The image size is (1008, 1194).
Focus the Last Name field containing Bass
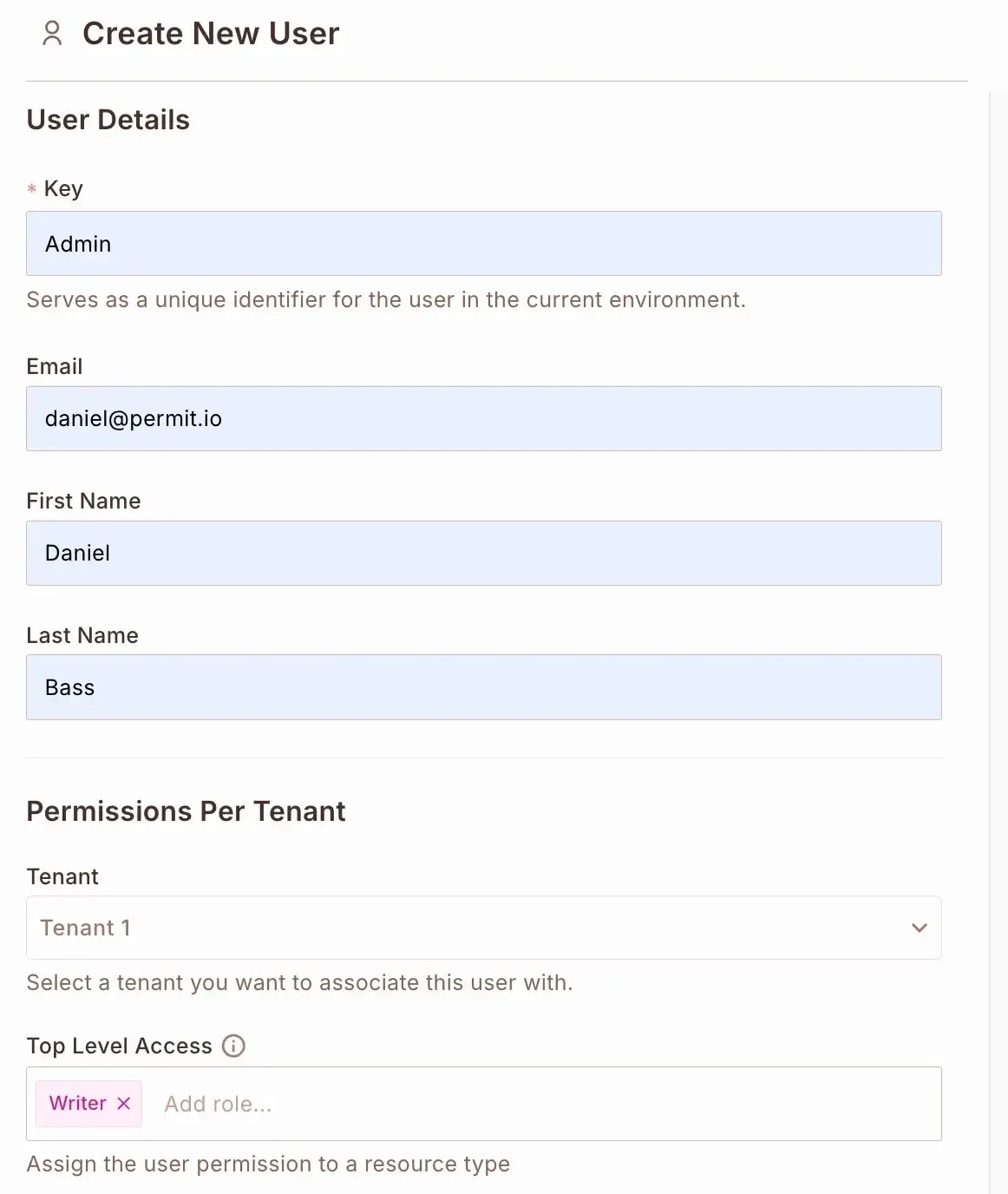pyautogui.click(x=483, y=687)
